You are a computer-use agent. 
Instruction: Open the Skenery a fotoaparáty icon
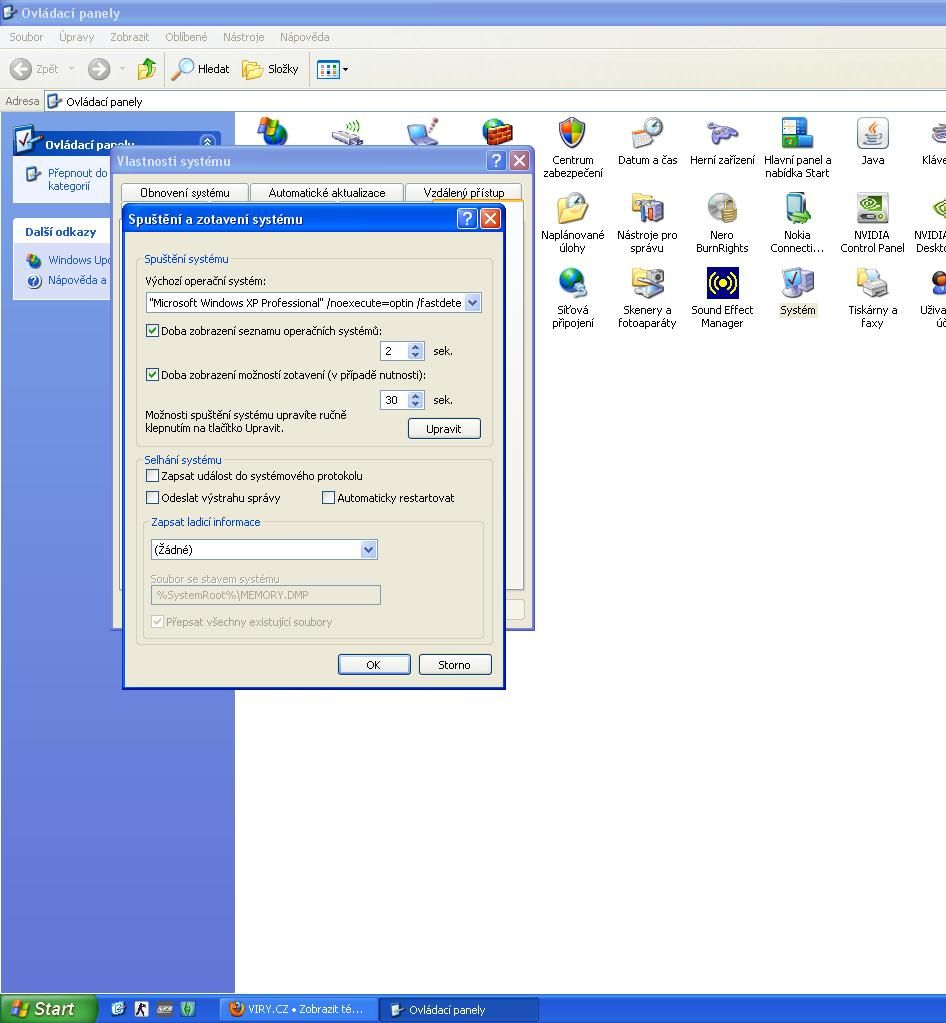(x=647, y=284)
